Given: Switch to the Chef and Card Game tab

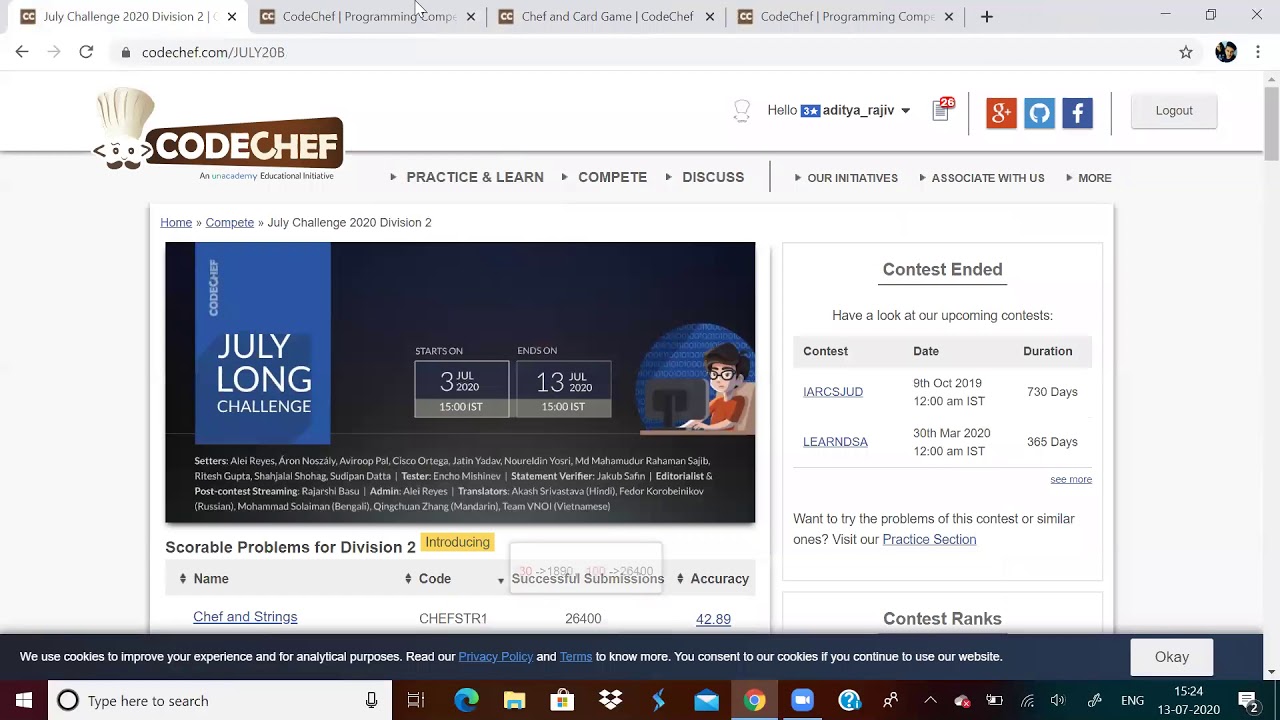Looking at the screenshot, I should click(x=606, y=16).
